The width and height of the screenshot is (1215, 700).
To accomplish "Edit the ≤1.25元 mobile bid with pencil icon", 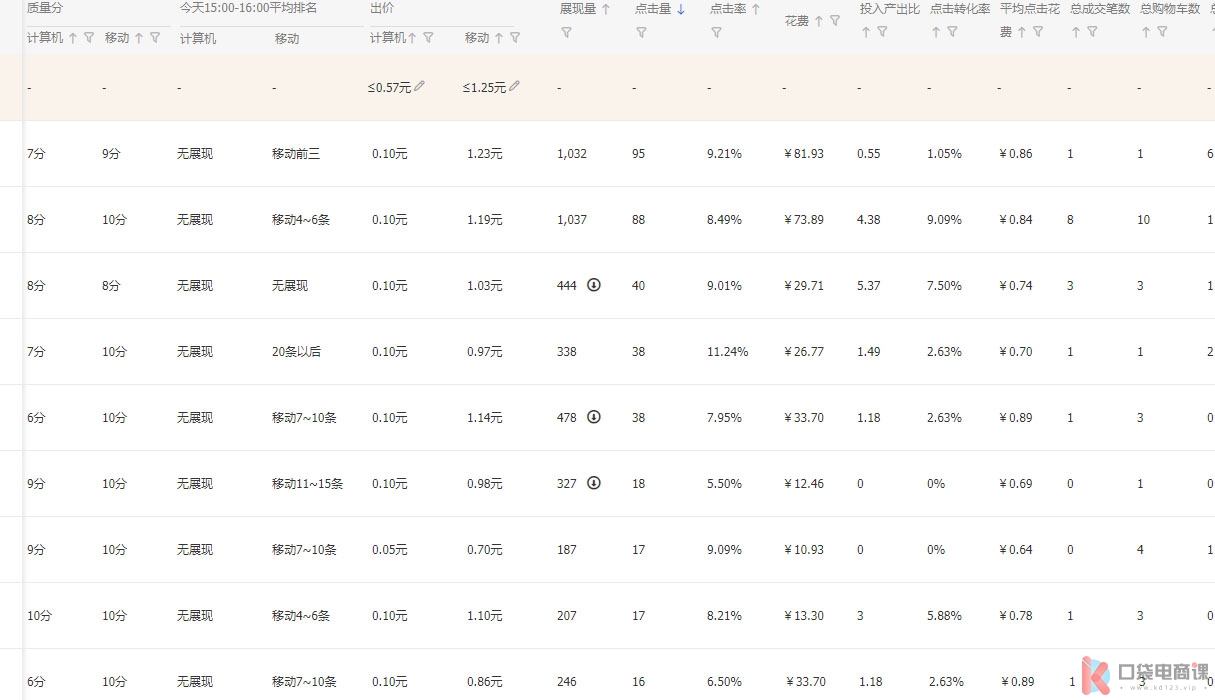I will pyautogui.click(x=514, y=87).
